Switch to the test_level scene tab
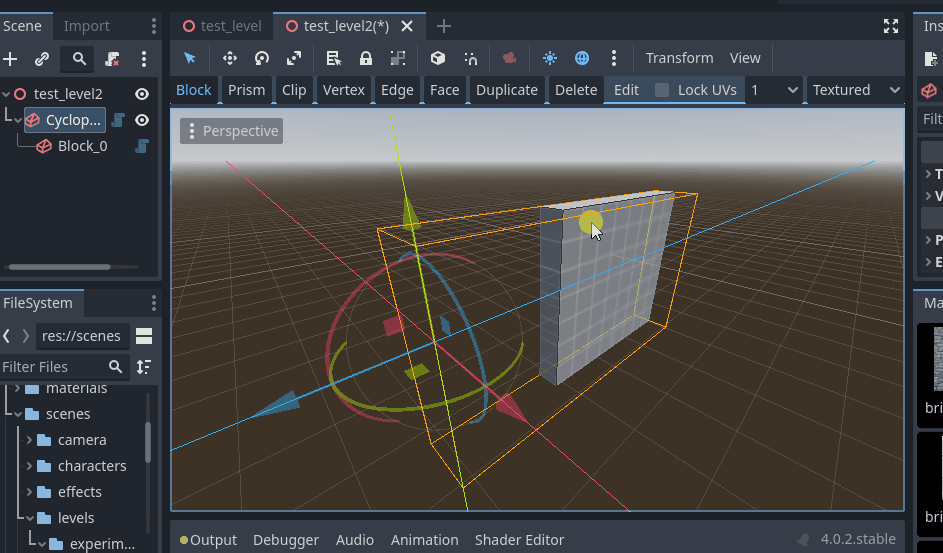 [x=222, y=26]
